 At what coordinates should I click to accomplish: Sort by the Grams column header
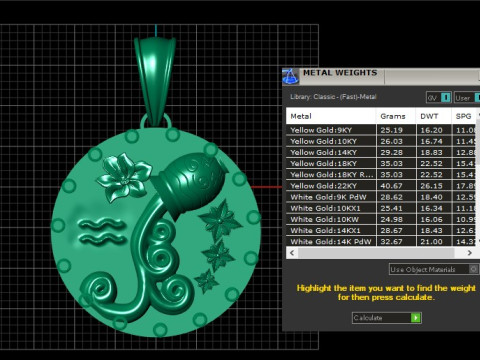point(396,116)
